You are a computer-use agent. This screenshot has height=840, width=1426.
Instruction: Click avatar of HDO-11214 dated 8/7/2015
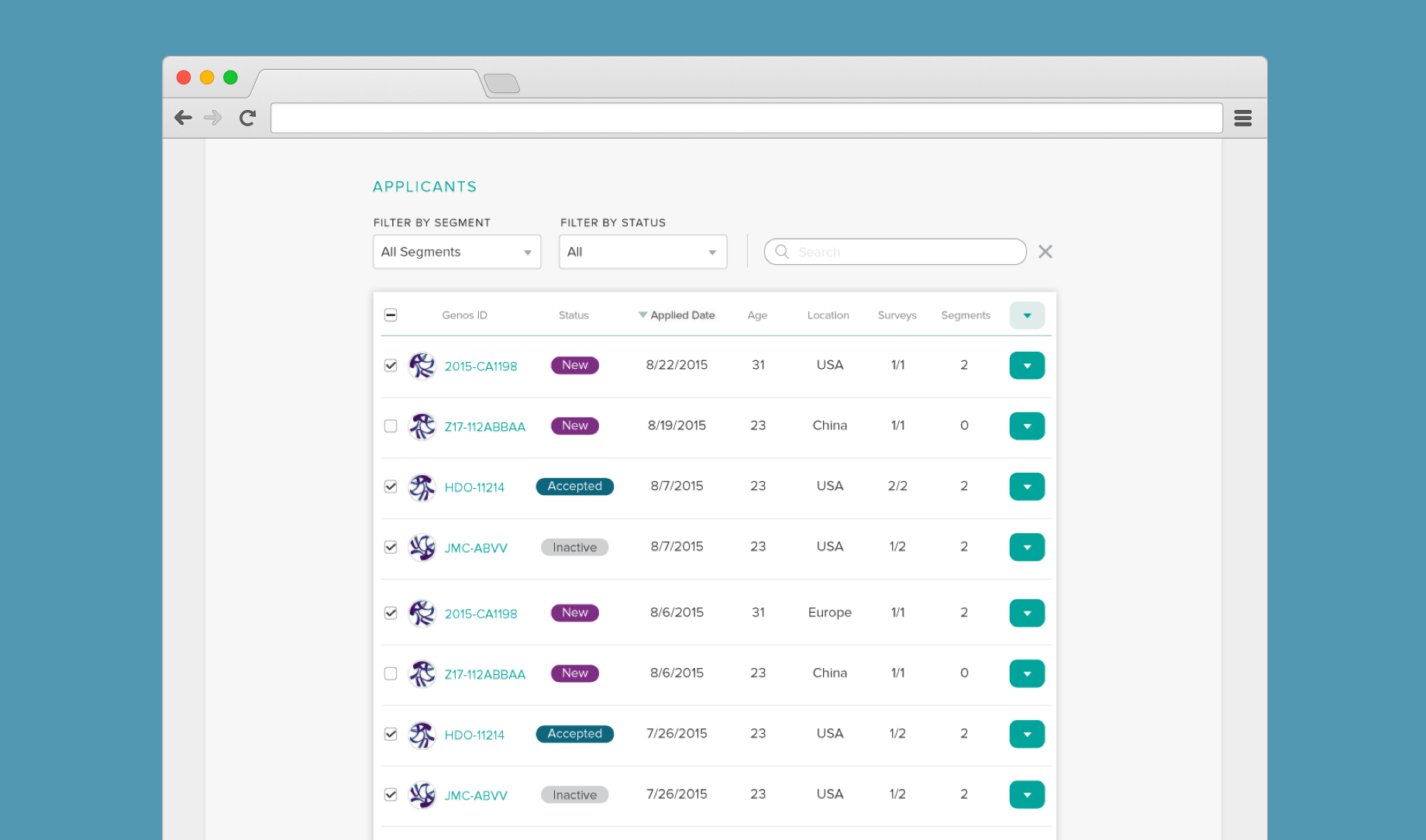coord(422,487)
